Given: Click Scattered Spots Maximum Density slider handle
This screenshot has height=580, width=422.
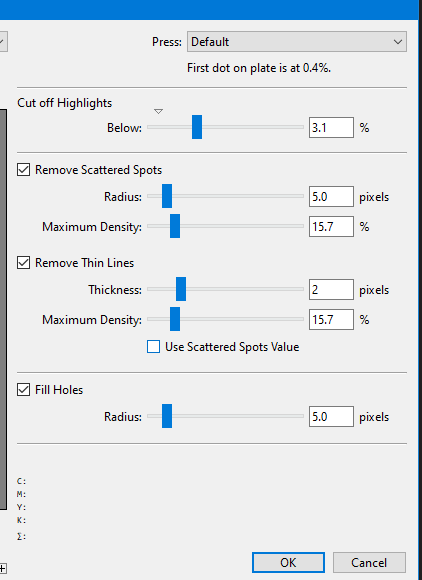Looking at the screenshot, I should point(175,226).
